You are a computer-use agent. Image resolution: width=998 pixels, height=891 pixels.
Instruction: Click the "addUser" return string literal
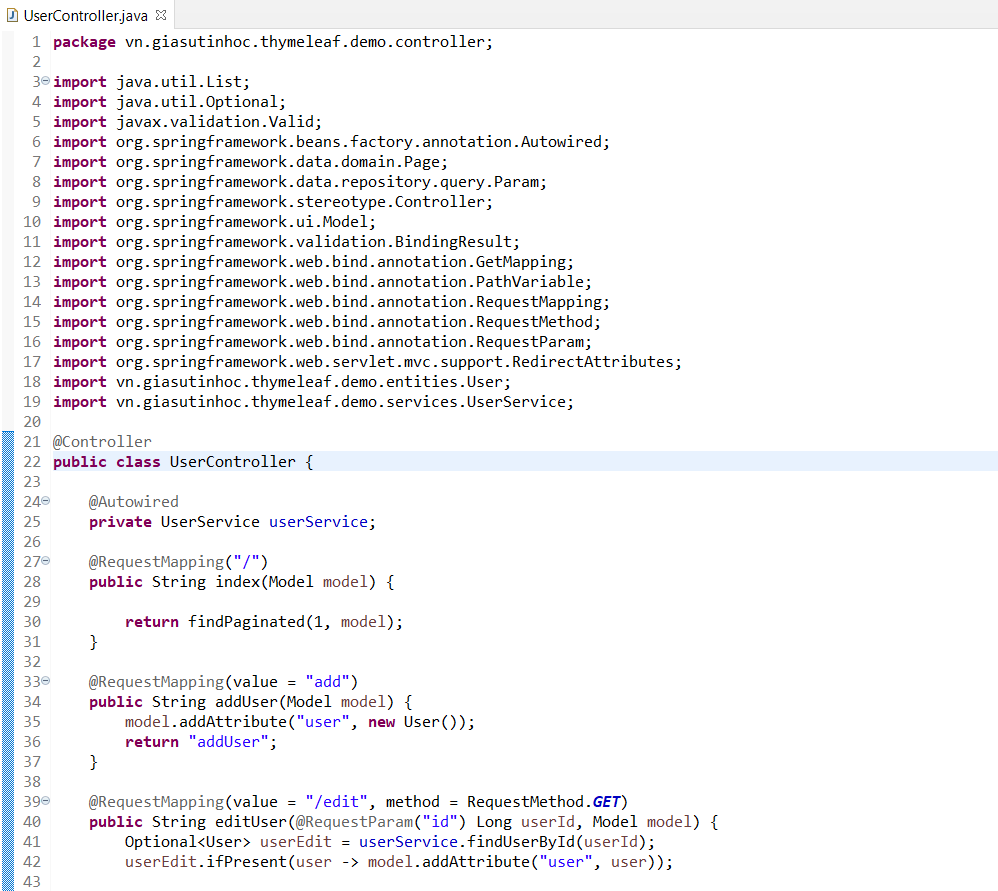point(230,742)
